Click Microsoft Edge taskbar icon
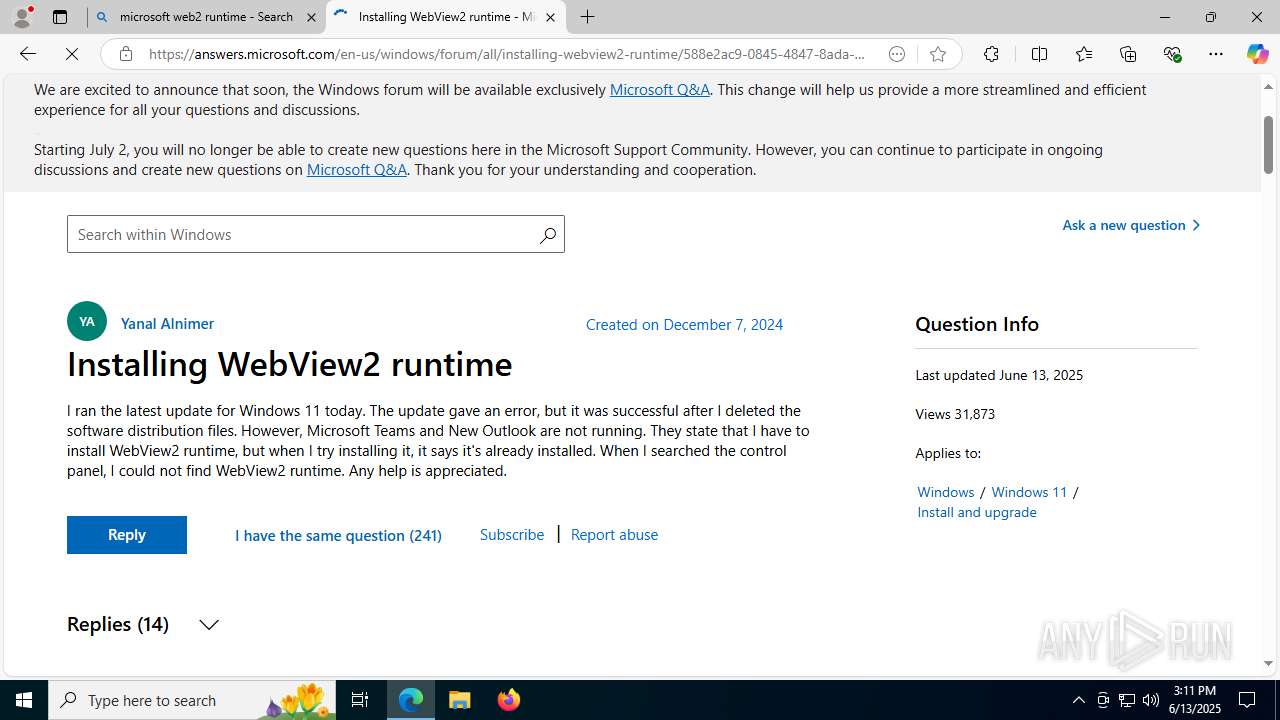1280x720 pixels. click(411, 700)
